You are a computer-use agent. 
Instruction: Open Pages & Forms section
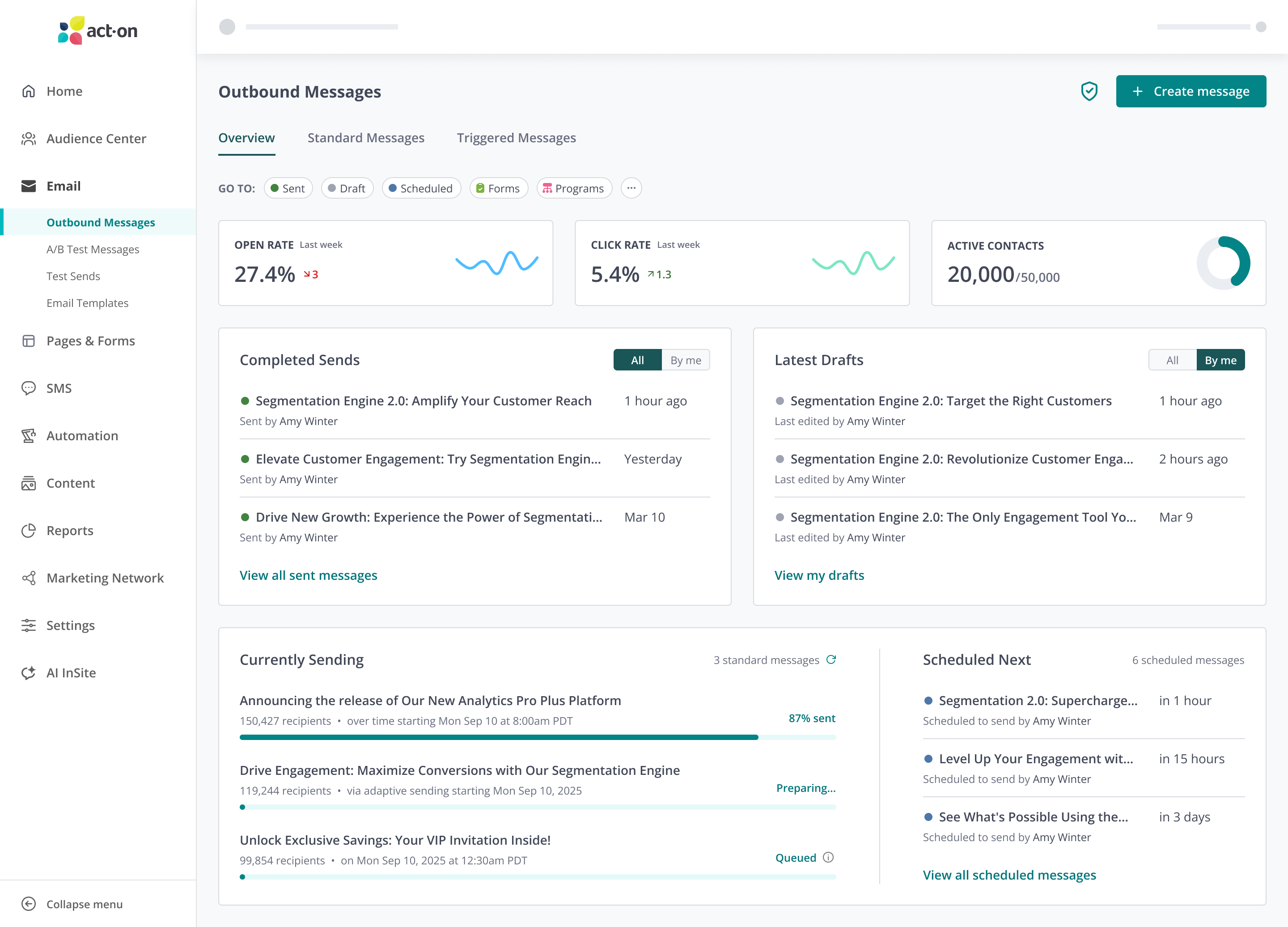click(78, 341)
